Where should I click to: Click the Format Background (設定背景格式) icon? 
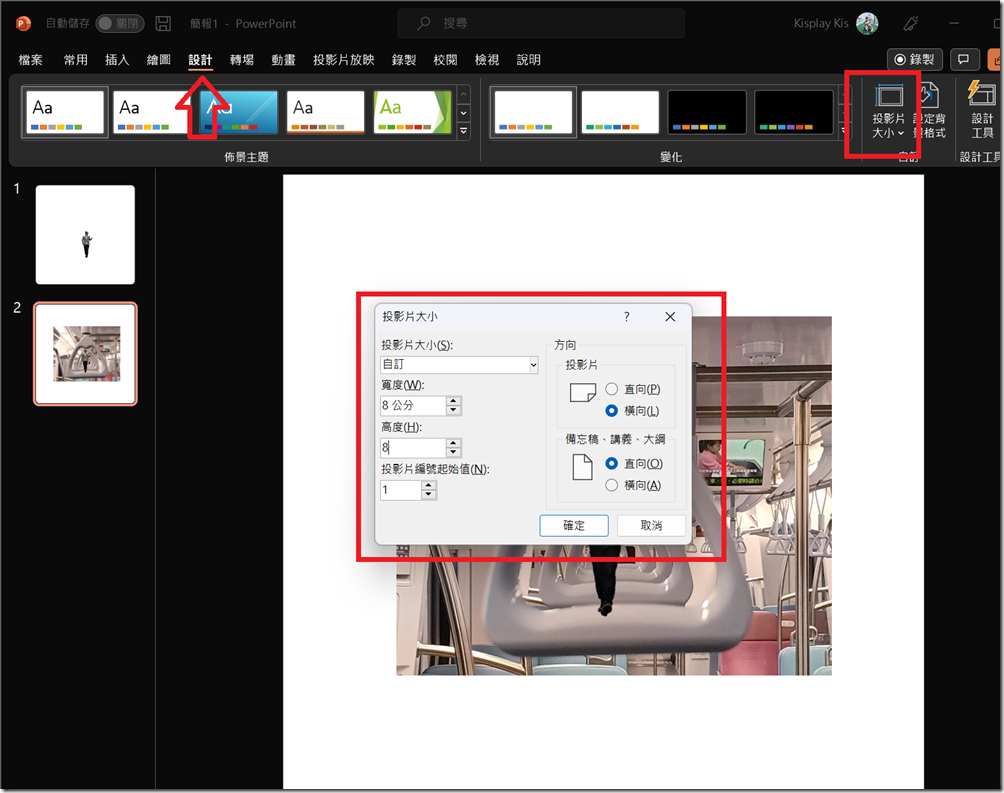(x=928, y=112)
